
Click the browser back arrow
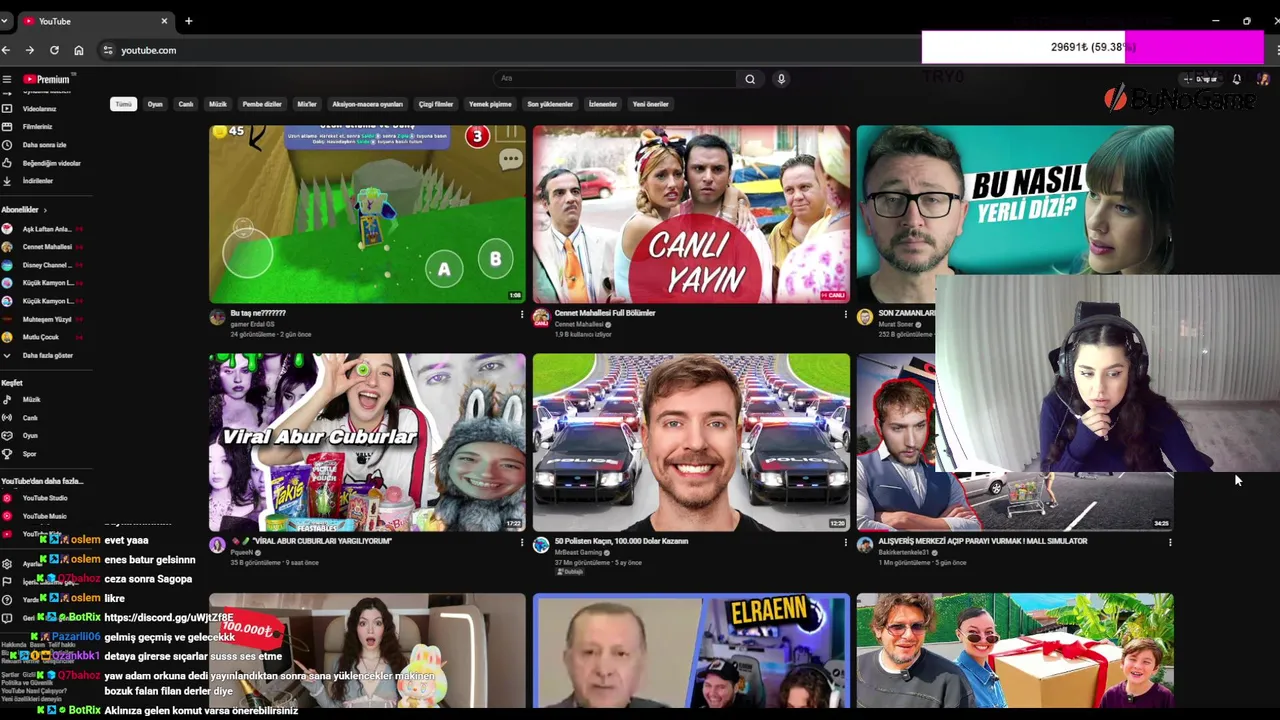coord(6,50)
